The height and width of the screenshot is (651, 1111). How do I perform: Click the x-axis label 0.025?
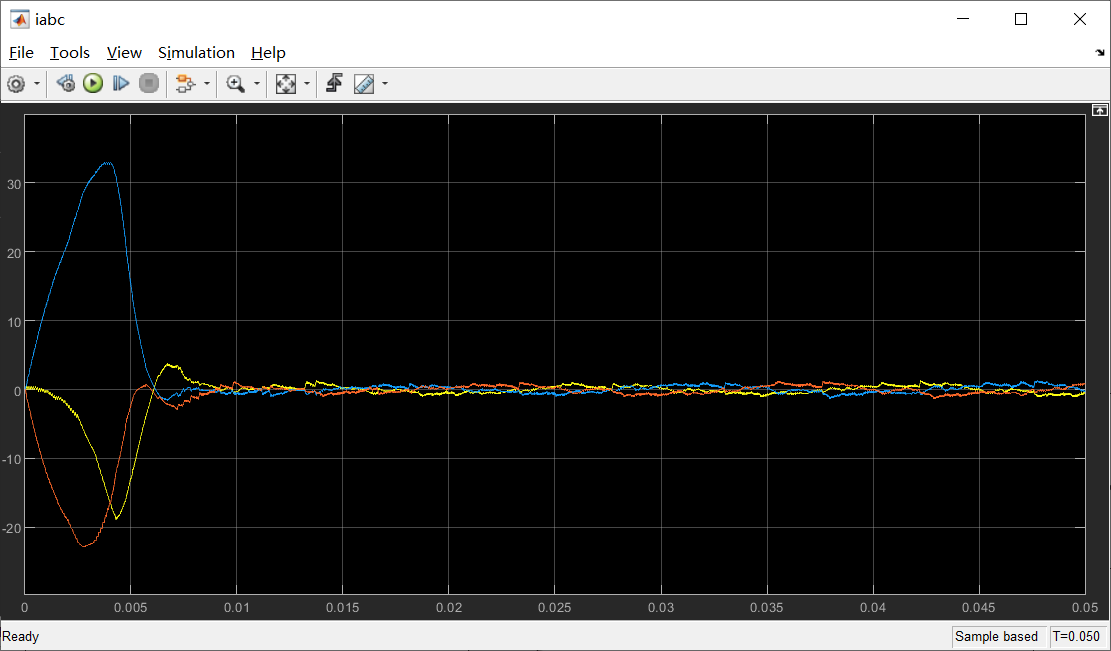pyautogui.click(x=555, y=608)
